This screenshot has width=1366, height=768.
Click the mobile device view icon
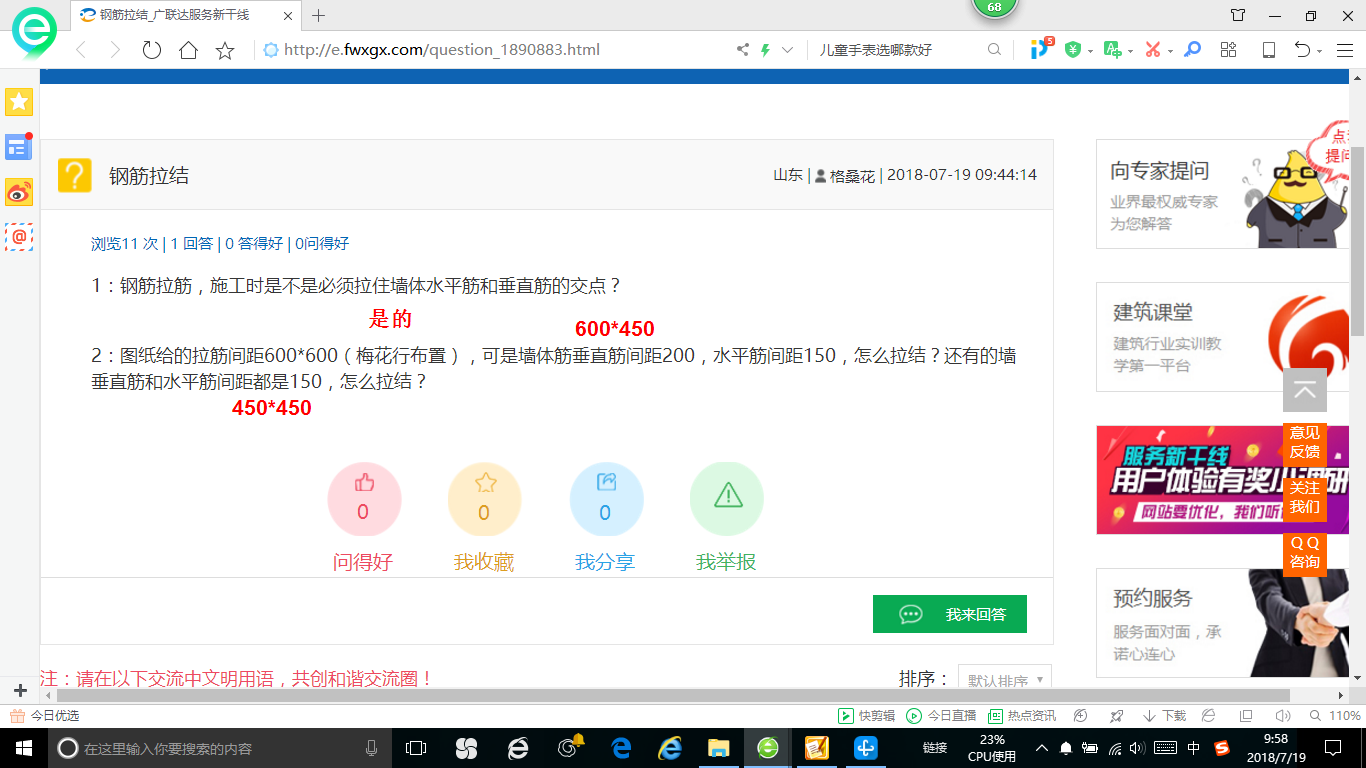click(x=1269, y=49)
